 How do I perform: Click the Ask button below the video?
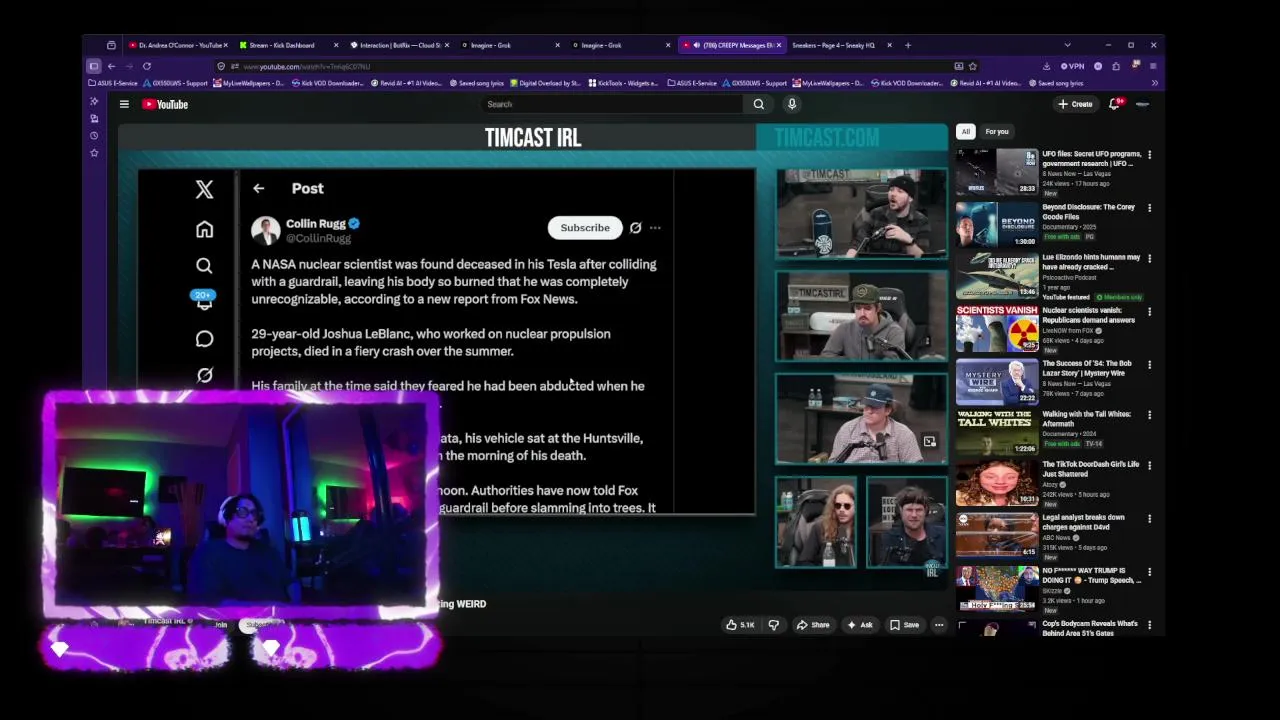tap(860, 625)
